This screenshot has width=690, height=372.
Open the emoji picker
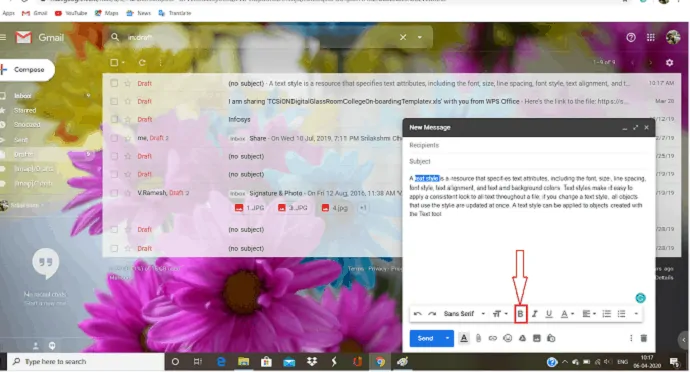(507, 338)
